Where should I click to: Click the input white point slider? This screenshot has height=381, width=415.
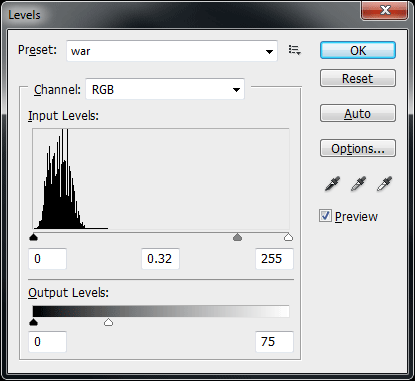tap(288, 237)
